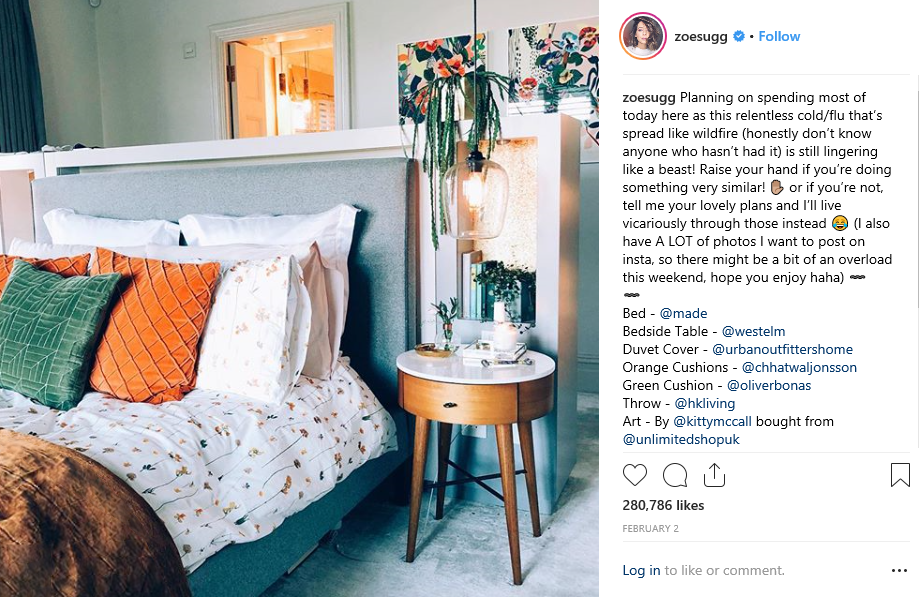Click zoesugg profile avatar

point(643,36)
